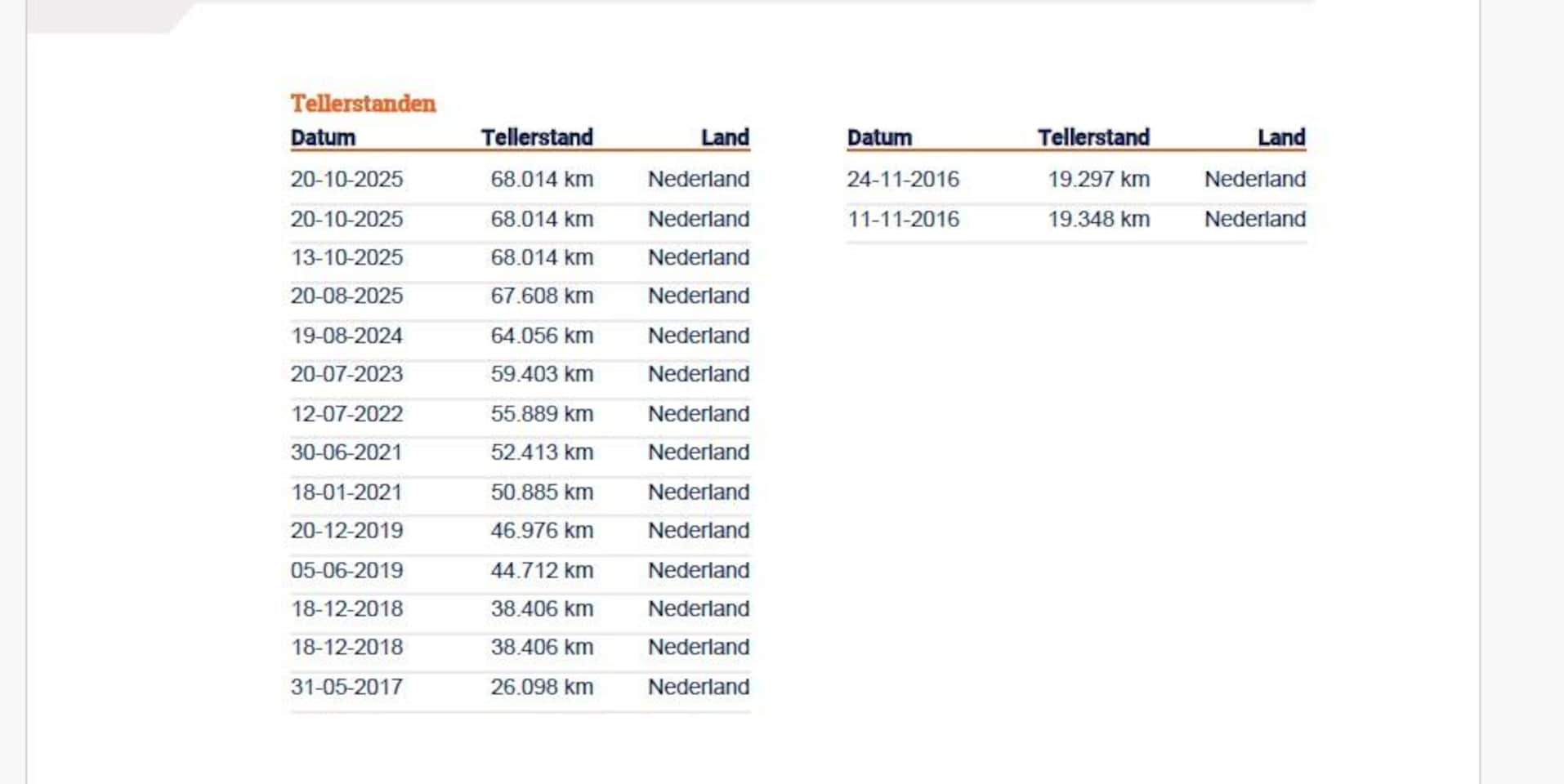Click the Tellerstand header in the left table

click(537, 137)
